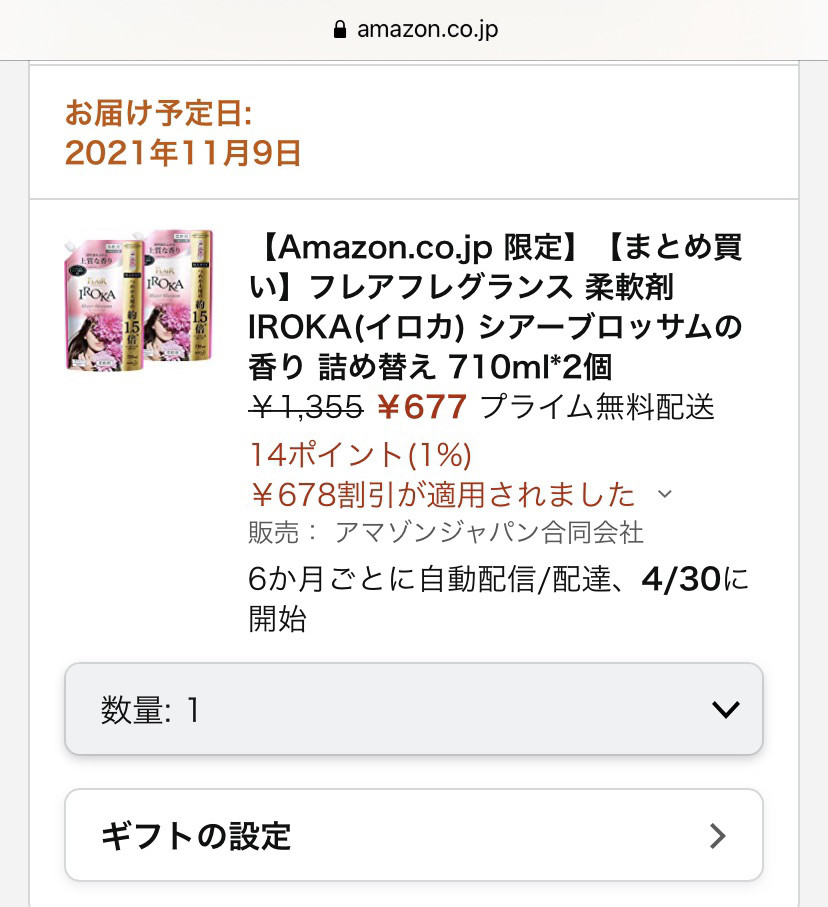Click the crossed-out original price ¥1,355

tap(305, 407)
